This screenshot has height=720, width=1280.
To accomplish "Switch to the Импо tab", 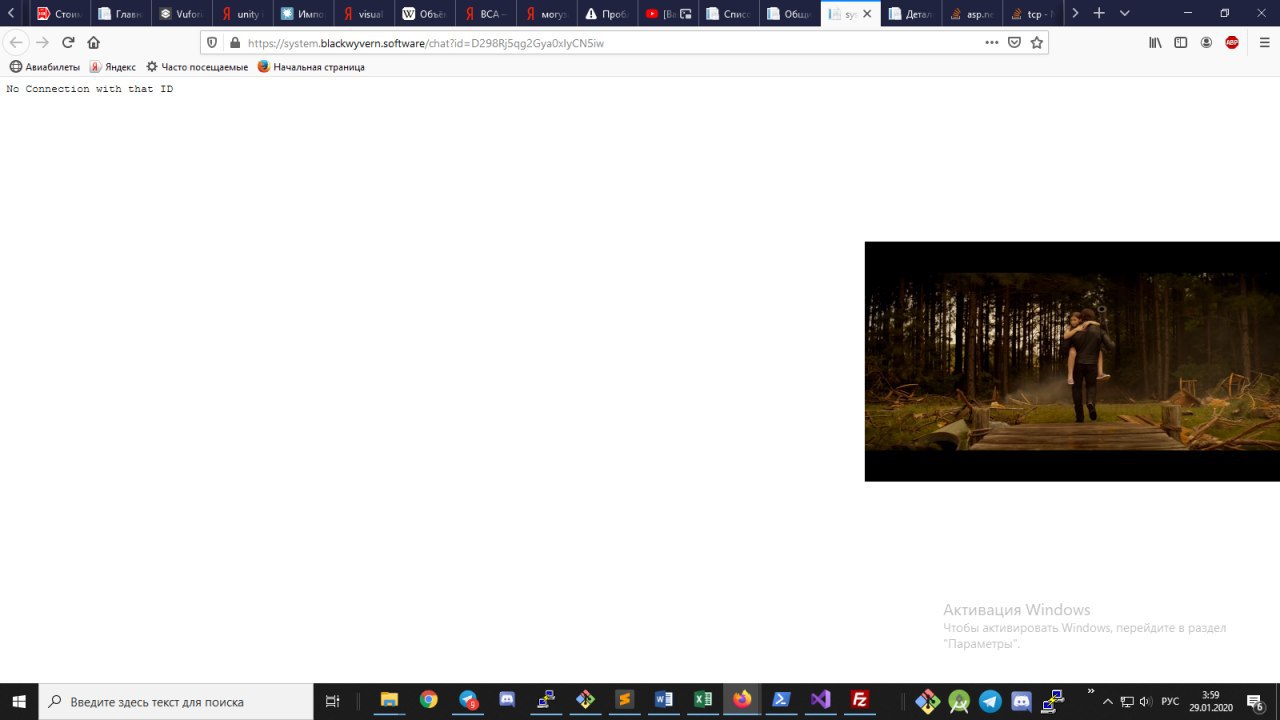I will click(303, 14).
